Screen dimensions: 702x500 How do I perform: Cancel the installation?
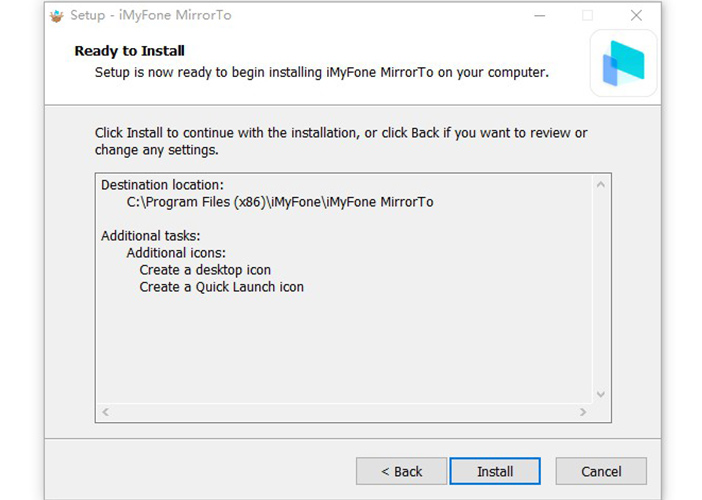coord(601,471)
